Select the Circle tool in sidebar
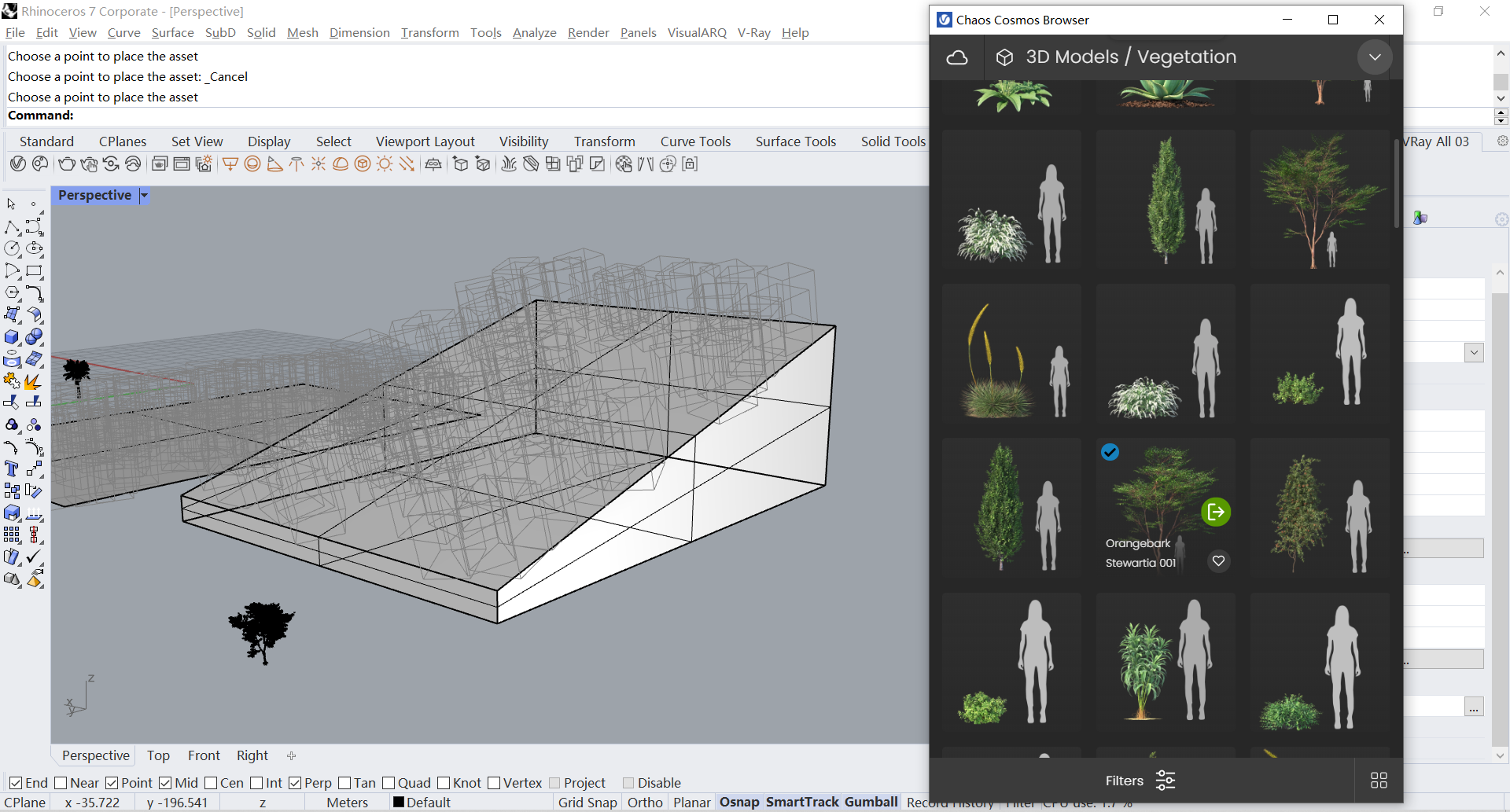The height and width of the screenshot is (812, 1510). click(12, 248)
